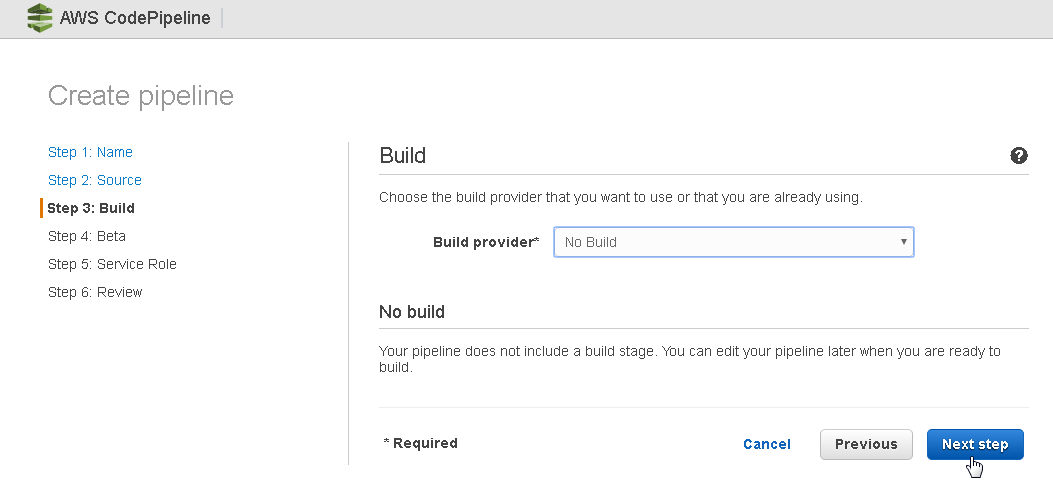Click the Build section heading
This screenshot has width=1053, height=487.
(403, 156)
